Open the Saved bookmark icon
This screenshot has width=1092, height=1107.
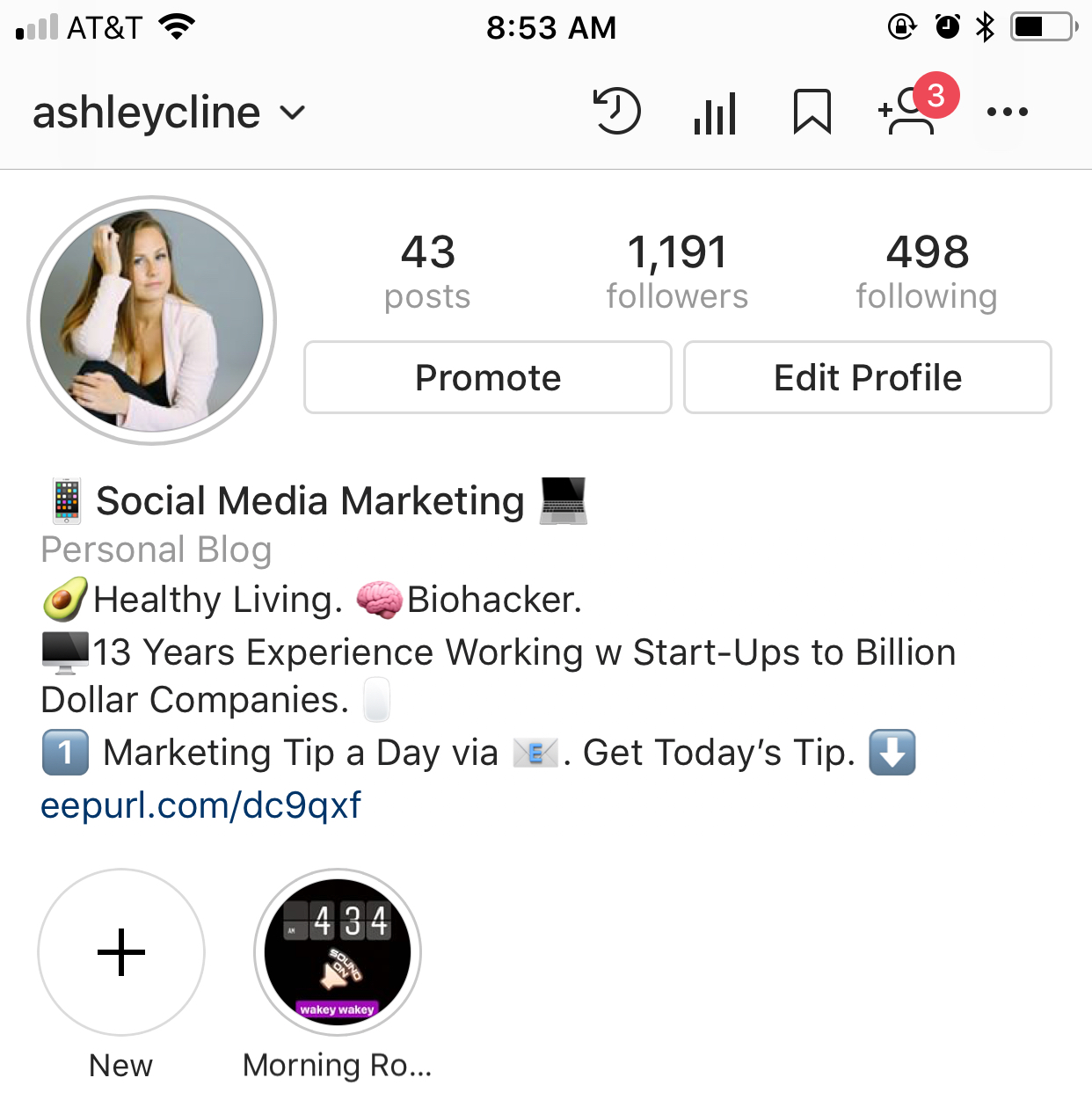coord(812,112)
